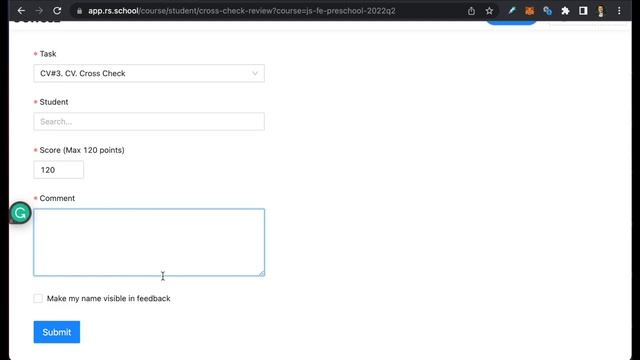
Task: Open the Extensions puzzle icon
Action: pyautogui.click(x=565, y=11)
